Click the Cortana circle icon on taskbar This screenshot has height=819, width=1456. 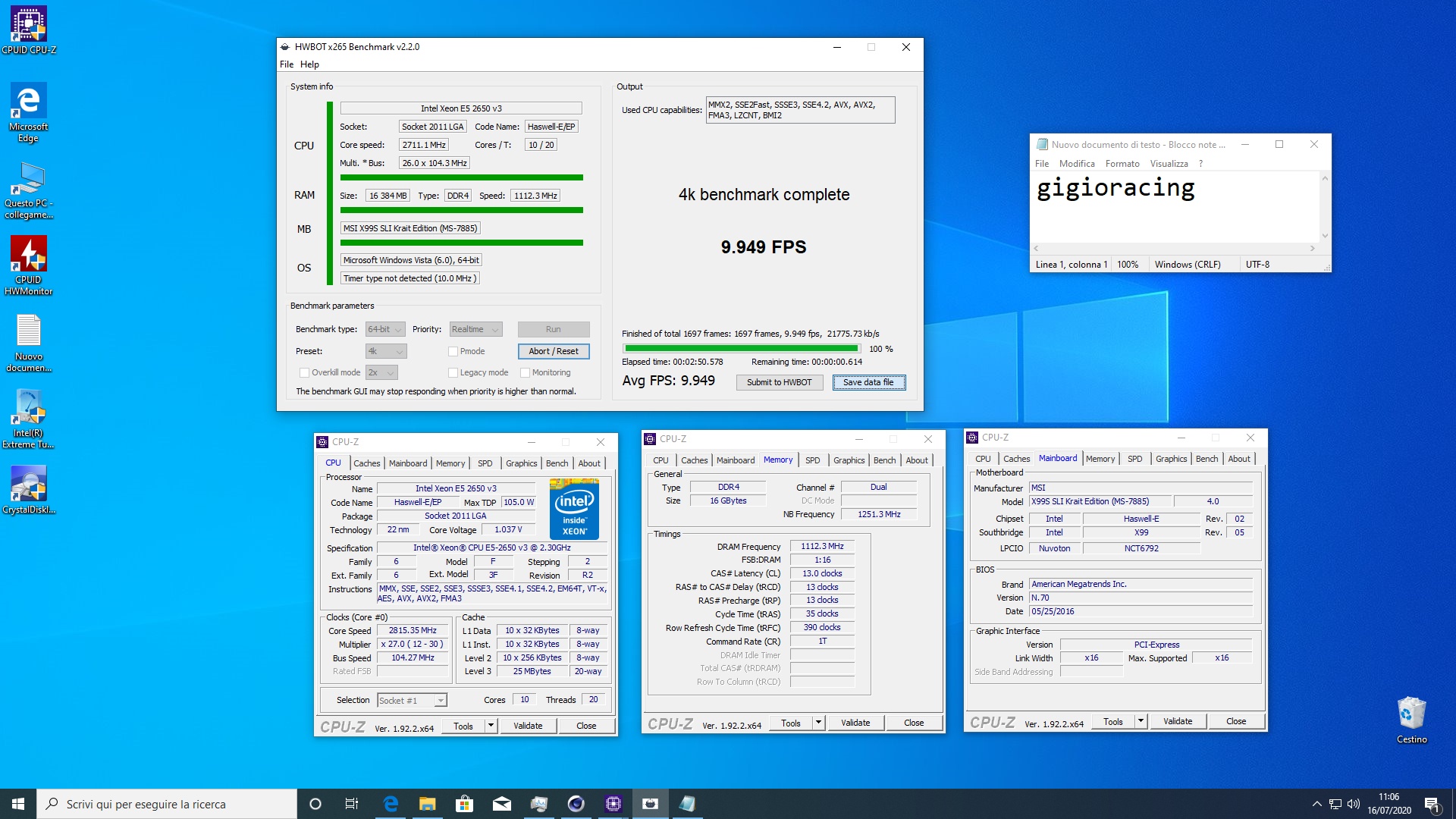tap(315, 804)
